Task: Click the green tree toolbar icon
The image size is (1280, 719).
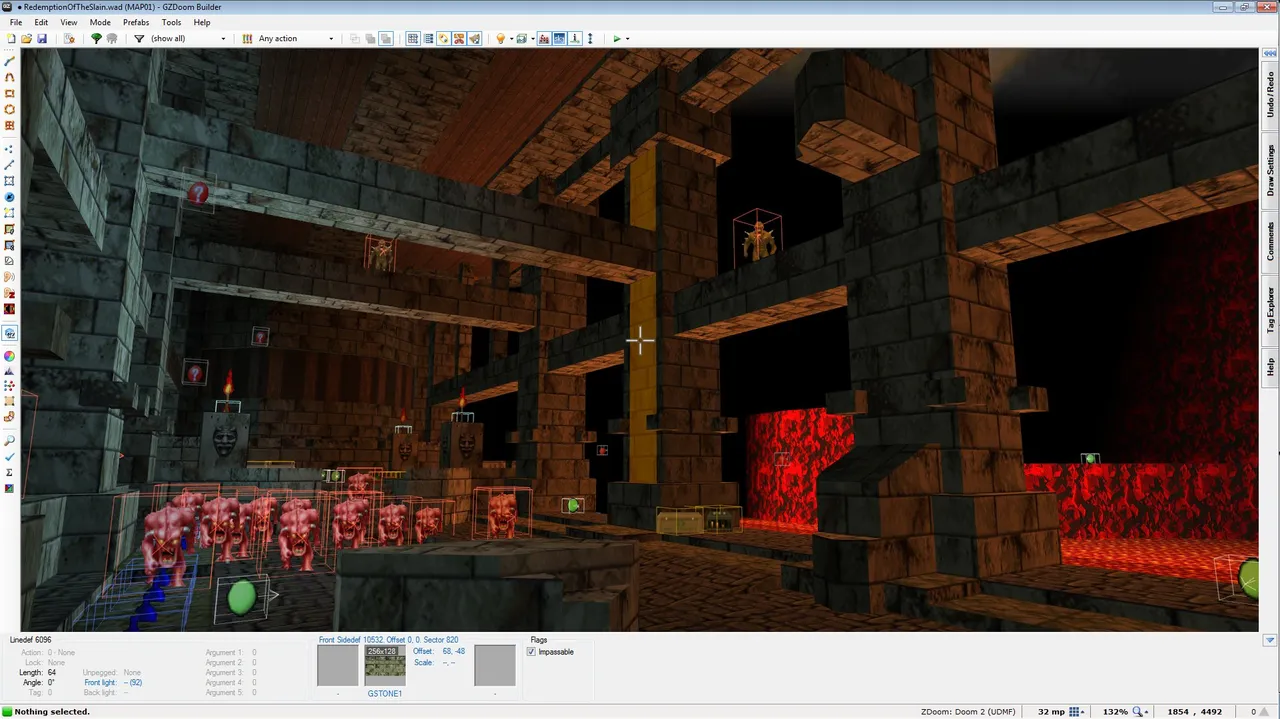Action: coord(96,39)
